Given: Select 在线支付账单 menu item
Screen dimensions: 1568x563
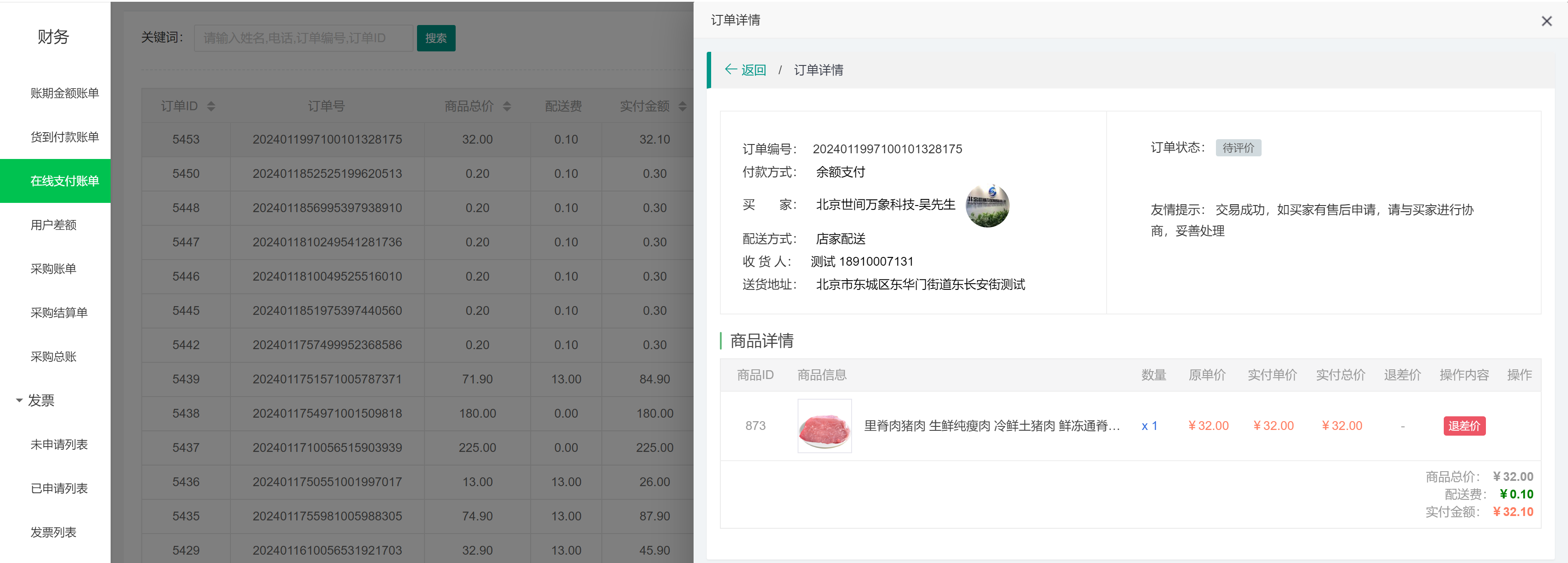Looking at the screenshot, I should (x=65, y=181).
